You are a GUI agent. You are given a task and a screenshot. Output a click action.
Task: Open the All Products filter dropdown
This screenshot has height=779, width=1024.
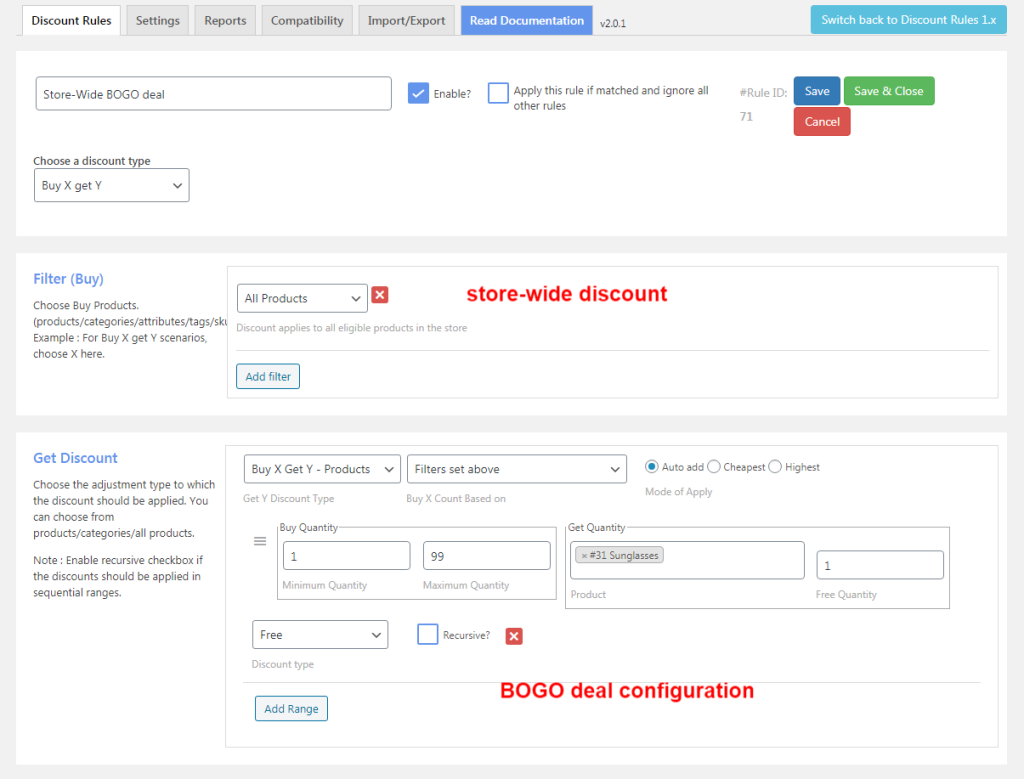click(301, 297)
